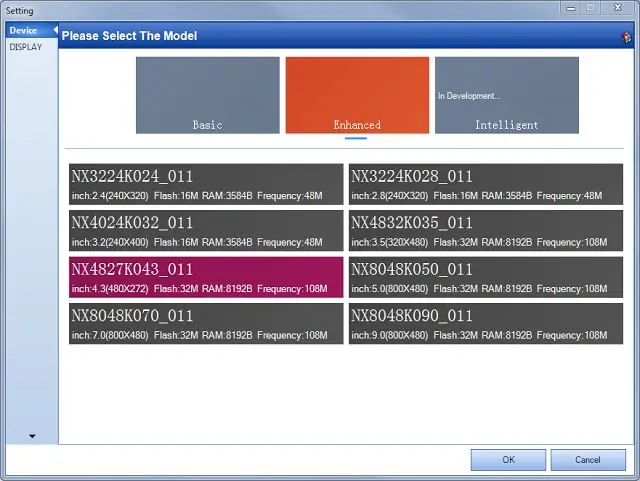Select the Intelligent series tile
640x481 pixels.
pos(507,95)
